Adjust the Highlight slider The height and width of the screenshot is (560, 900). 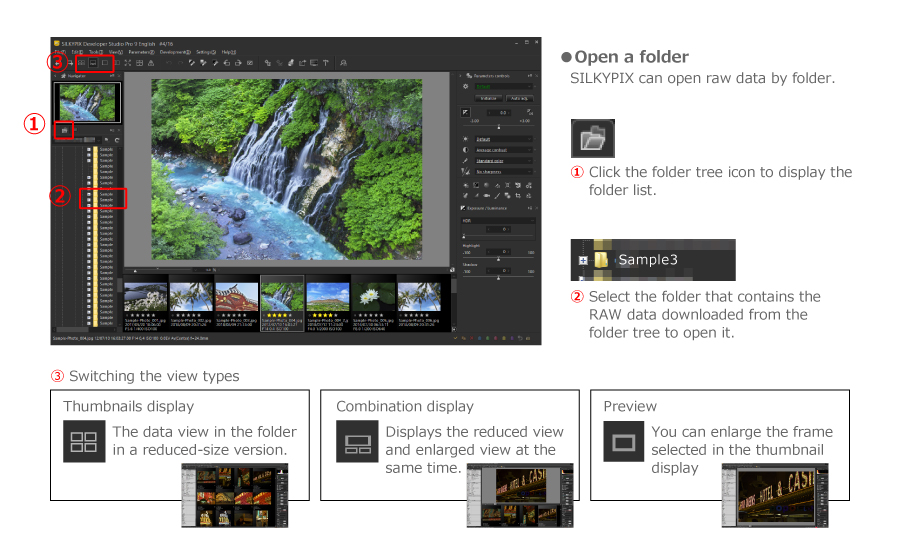tap(499, 258)
